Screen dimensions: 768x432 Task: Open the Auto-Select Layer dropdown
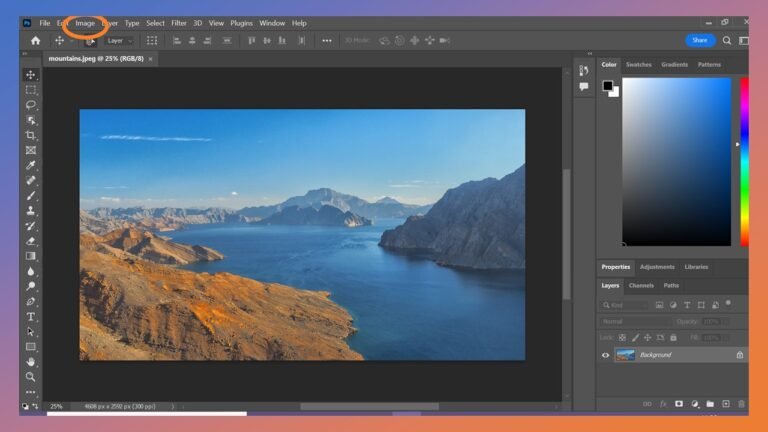click(x=120, y=41)
